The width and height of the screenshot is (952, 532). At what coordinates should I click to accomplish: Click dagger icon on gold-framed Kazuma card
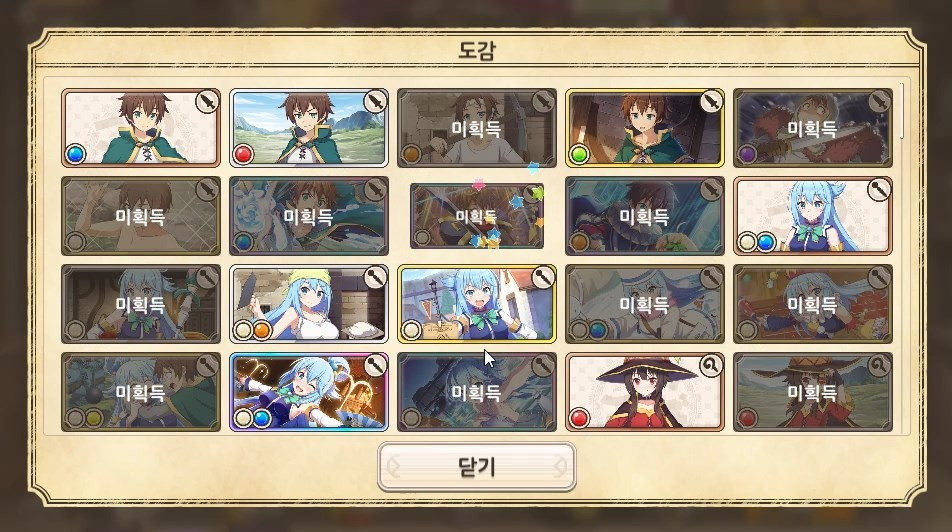point(710,101)
